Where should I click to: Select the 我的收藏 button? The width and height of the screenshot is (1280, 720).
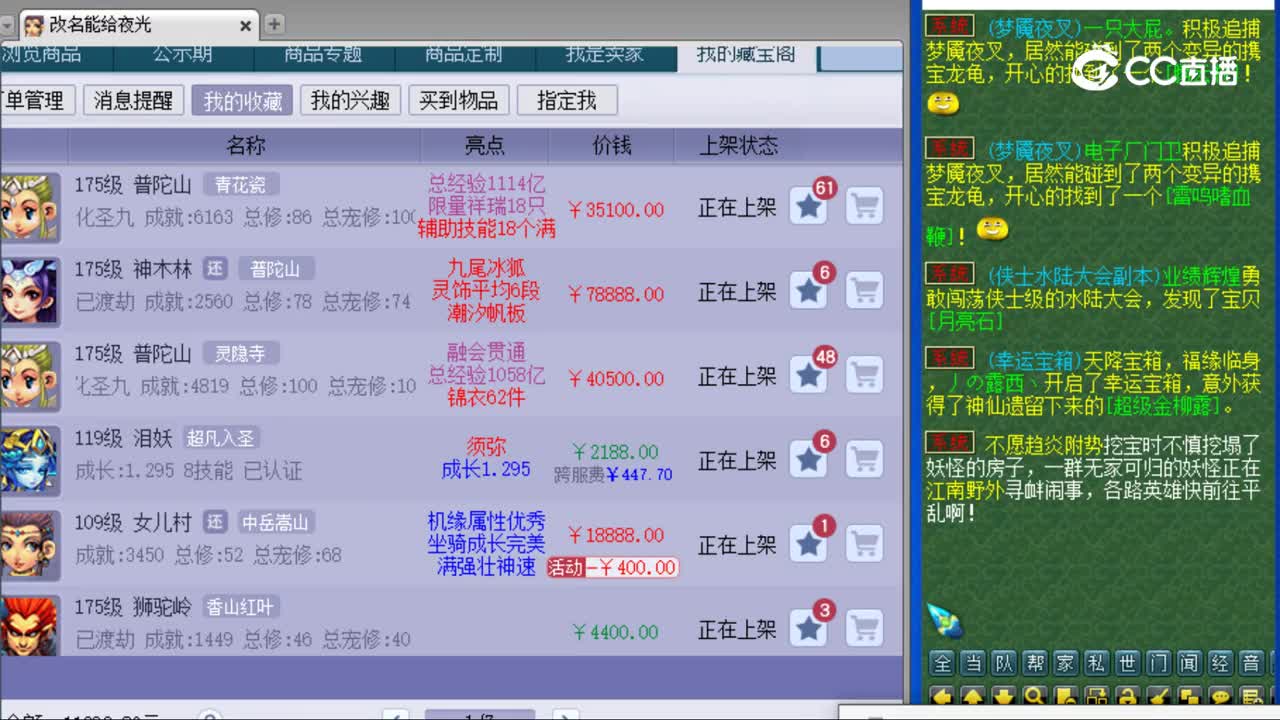click(242, 100)
